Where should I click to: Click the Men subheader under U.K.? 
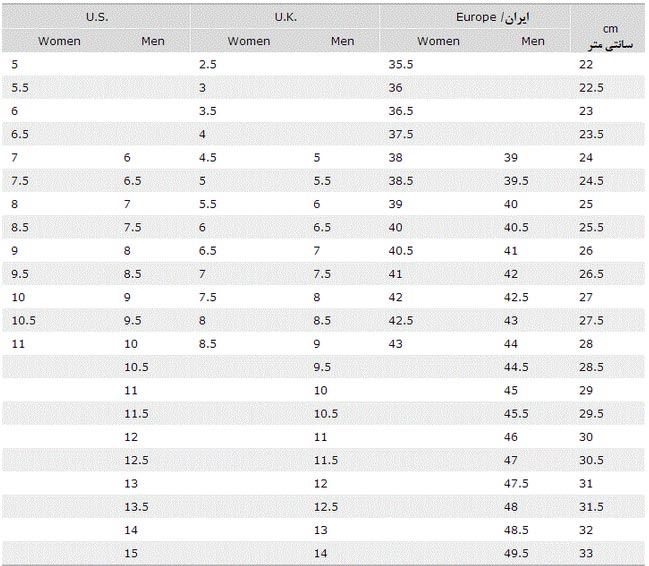pyautogui.click(x=342, y=41)
